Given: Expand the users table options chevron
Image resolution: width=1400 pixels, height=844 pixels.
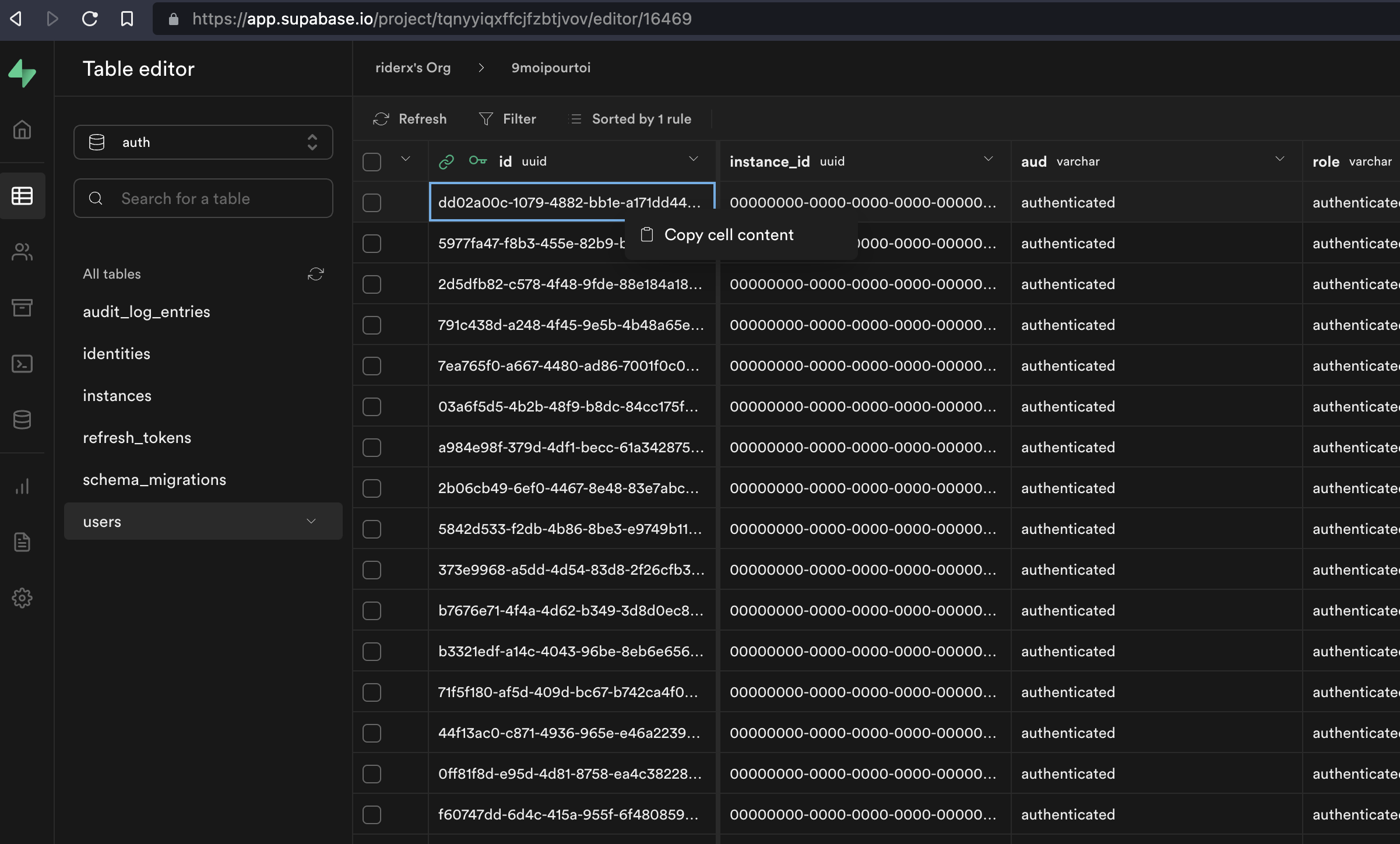Looking at the screenshot, I should point(311,521).
